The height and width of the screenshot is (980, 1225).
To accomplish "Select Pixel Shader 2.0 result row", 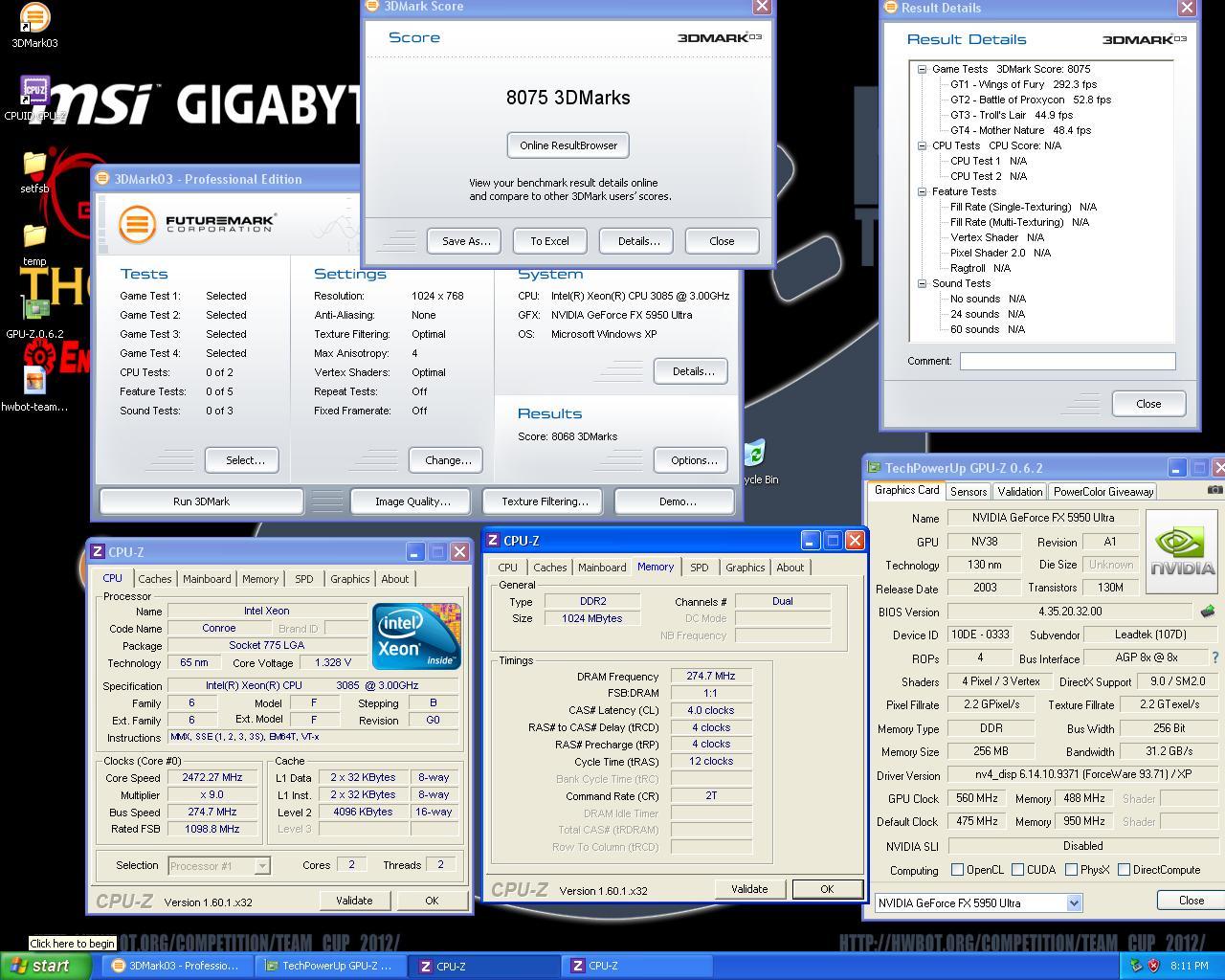I will [x=1000, y=253].
